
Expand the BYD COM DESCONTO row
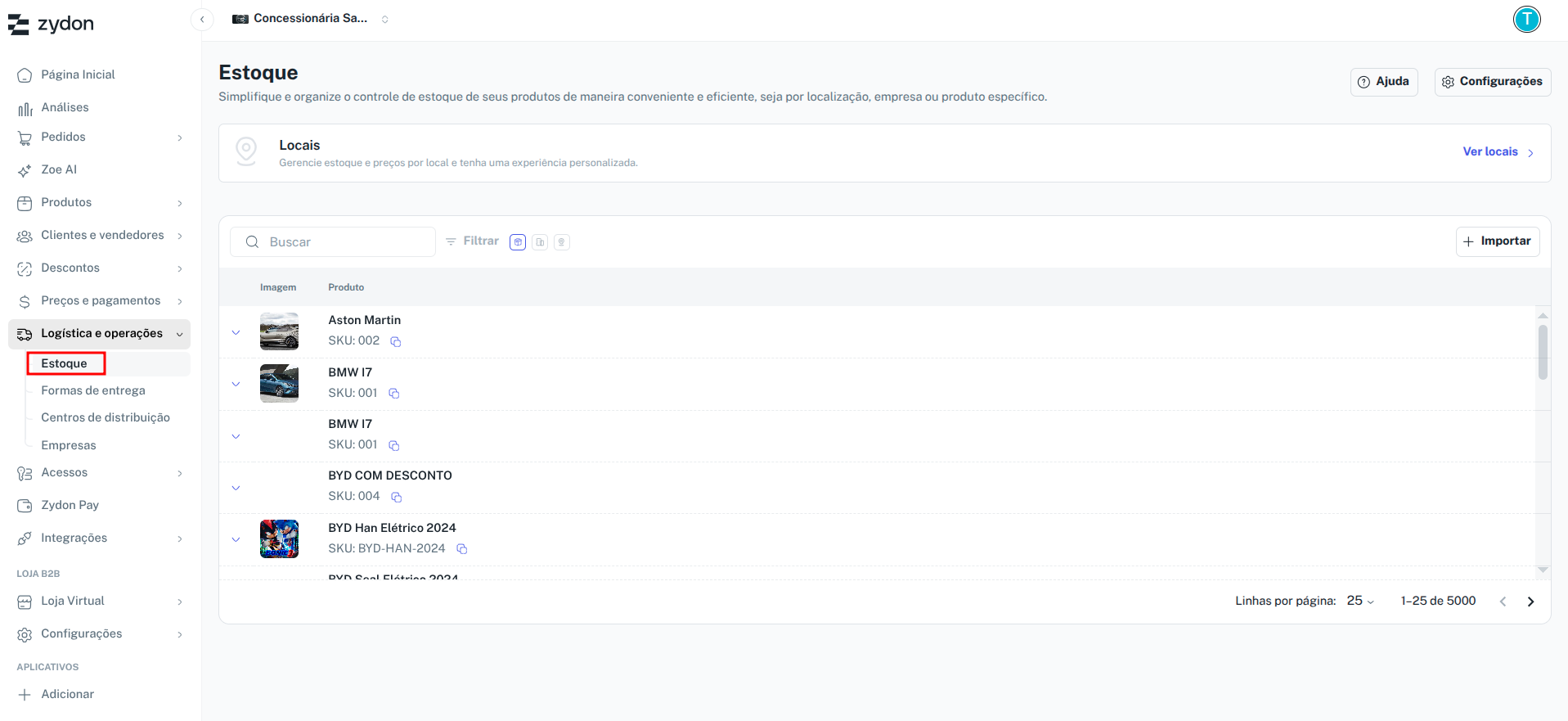point(236,488)
